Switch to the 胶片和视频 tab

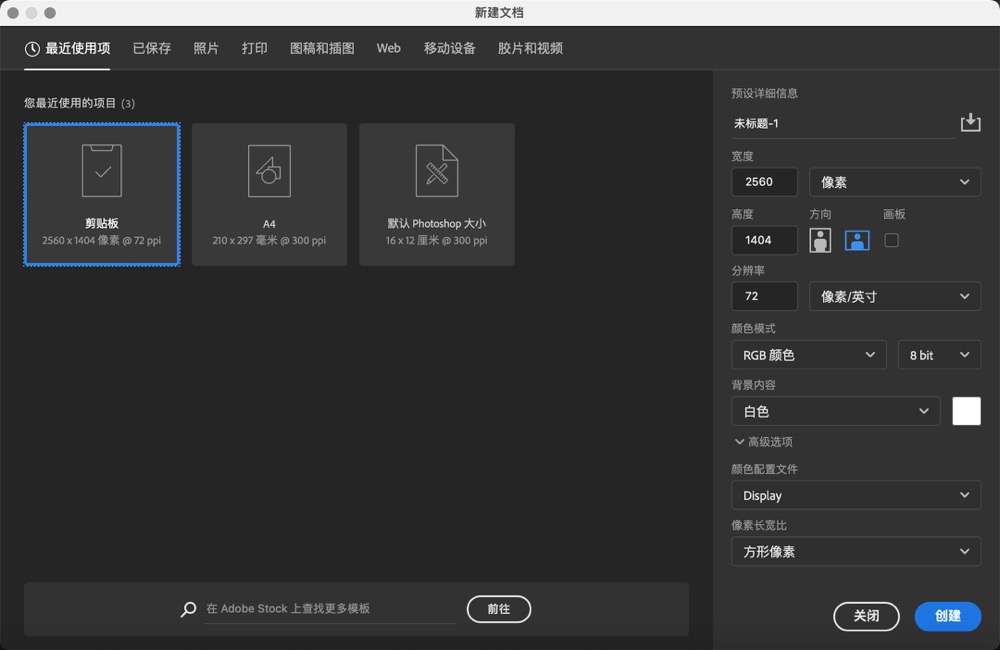tap(529, 47)
